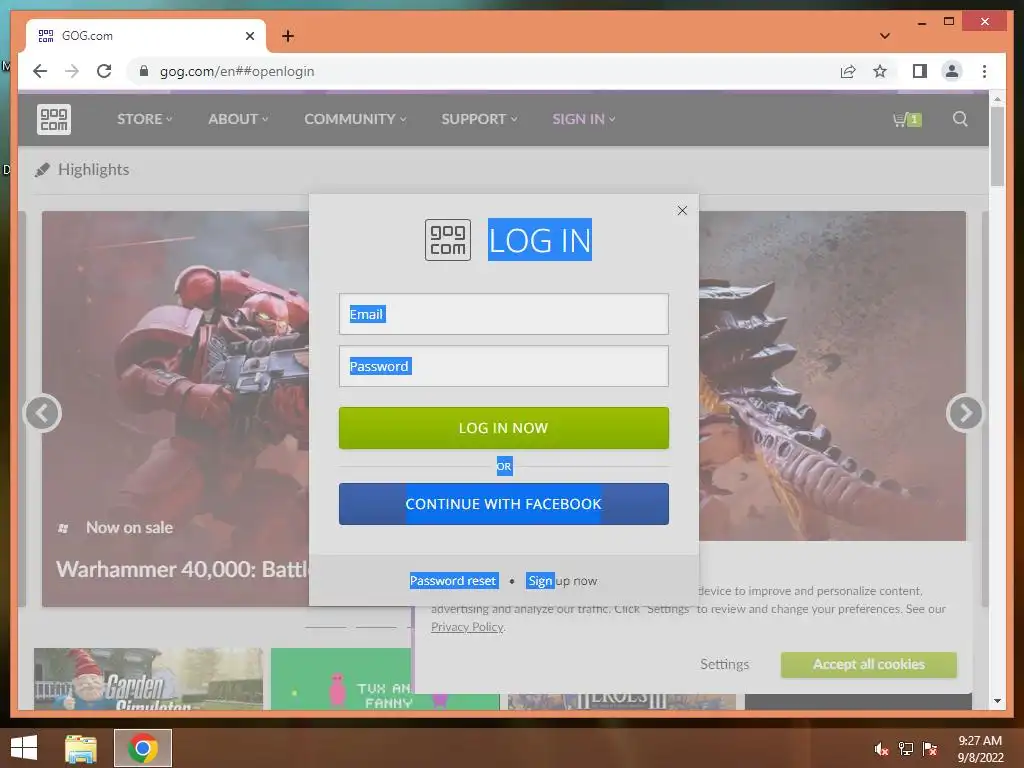Open Tux and Fanny game thumbnail
Screen dimensions: 1024x768
[342, 679]
